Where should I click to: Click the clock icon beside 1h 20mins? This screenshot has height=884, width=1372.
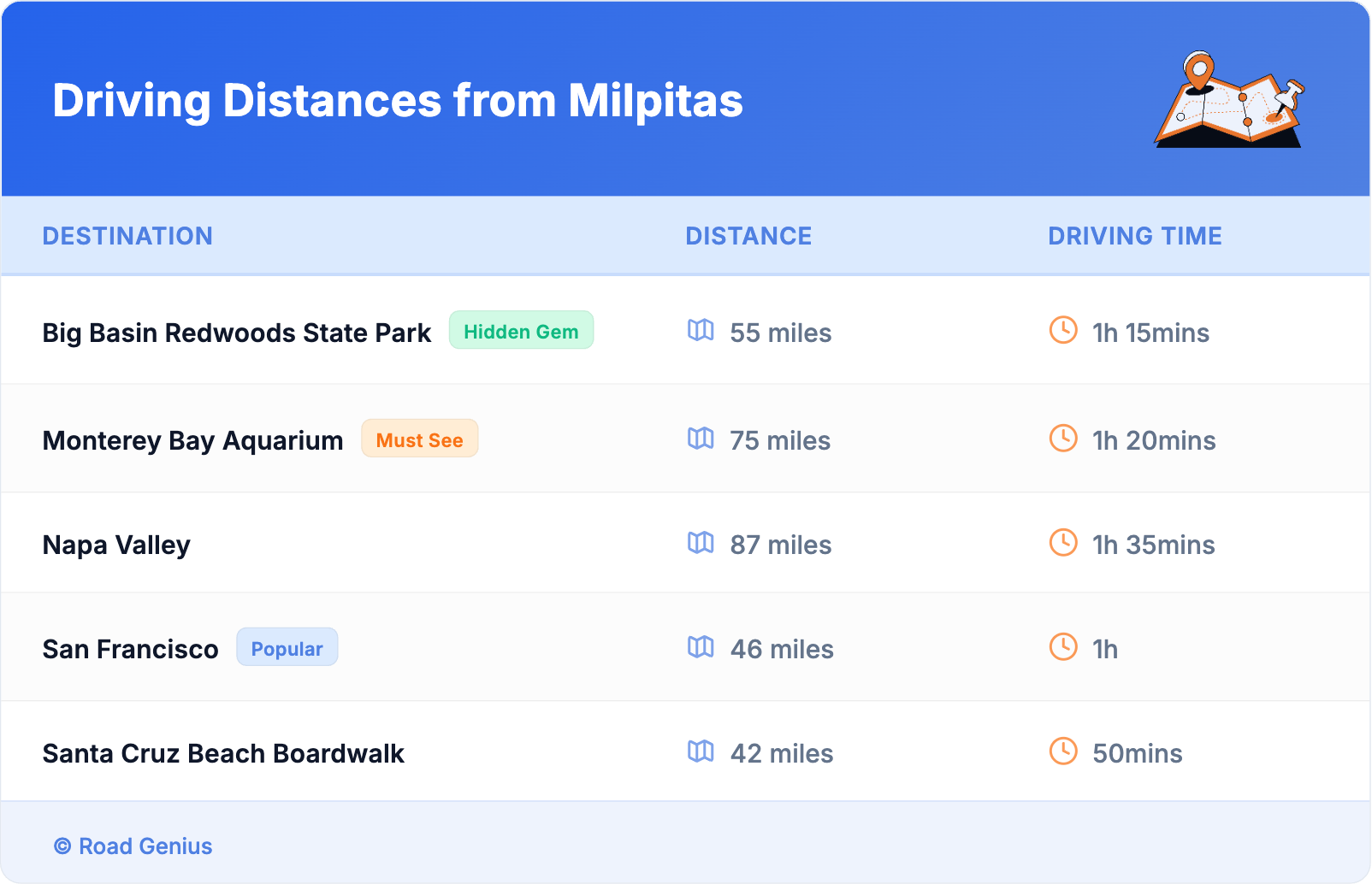(1063, 439)
